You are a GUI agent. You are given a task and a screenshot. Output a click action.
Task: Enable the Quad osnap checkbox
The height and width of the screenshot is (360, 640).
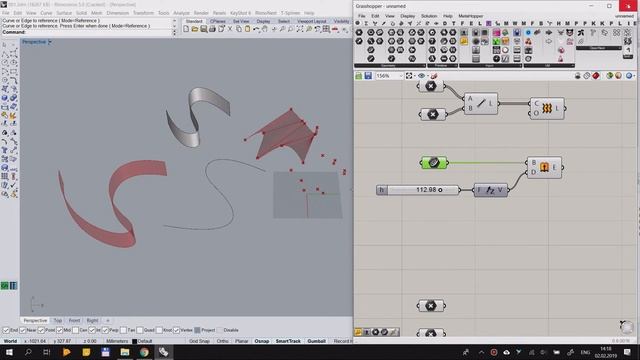140,330
